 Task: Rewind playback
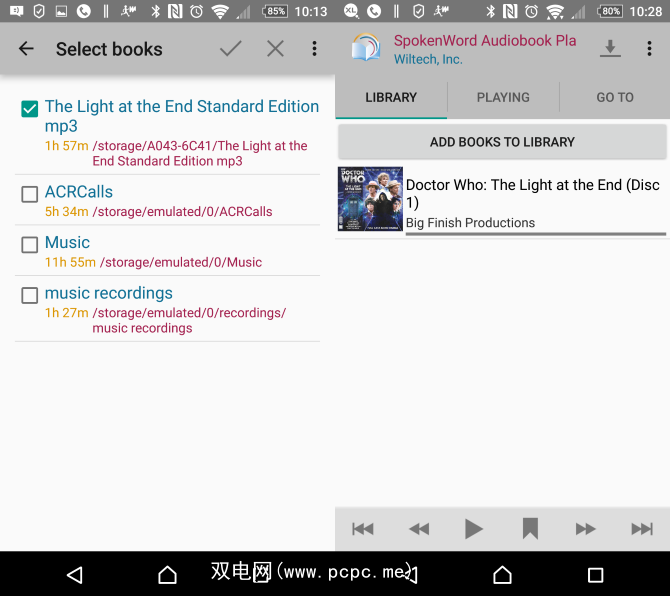[x=419, y=529]
